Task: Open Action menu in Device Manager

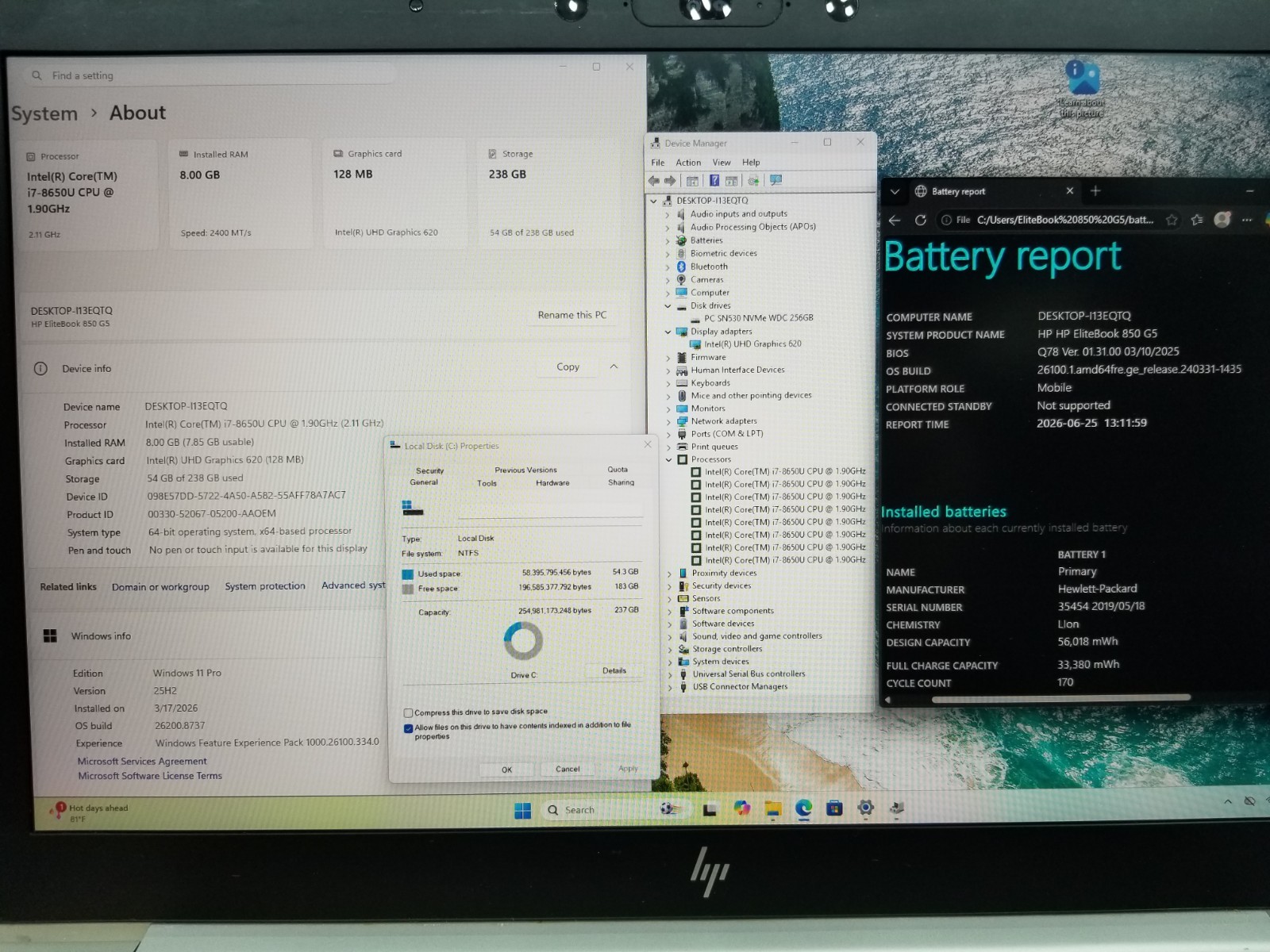Action: click(x=688, y=163)
